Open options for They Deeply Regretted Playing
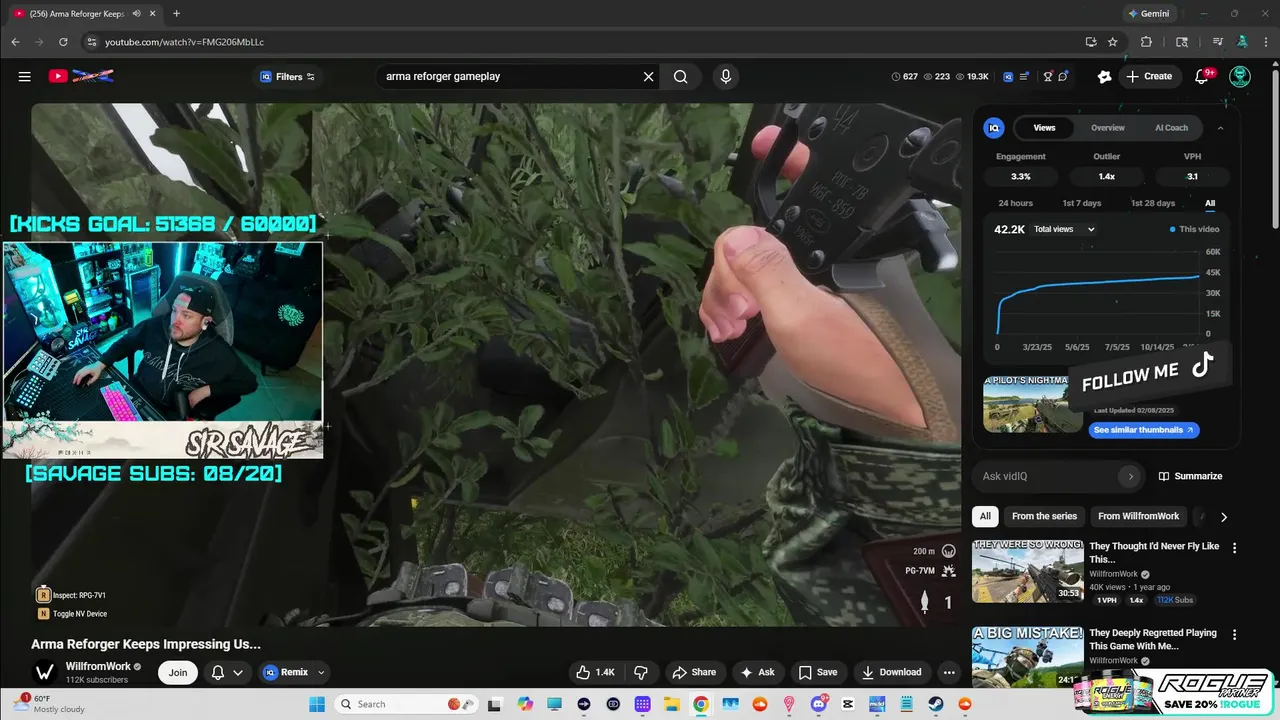The image size is (1280, 720). pos(1234,634)
